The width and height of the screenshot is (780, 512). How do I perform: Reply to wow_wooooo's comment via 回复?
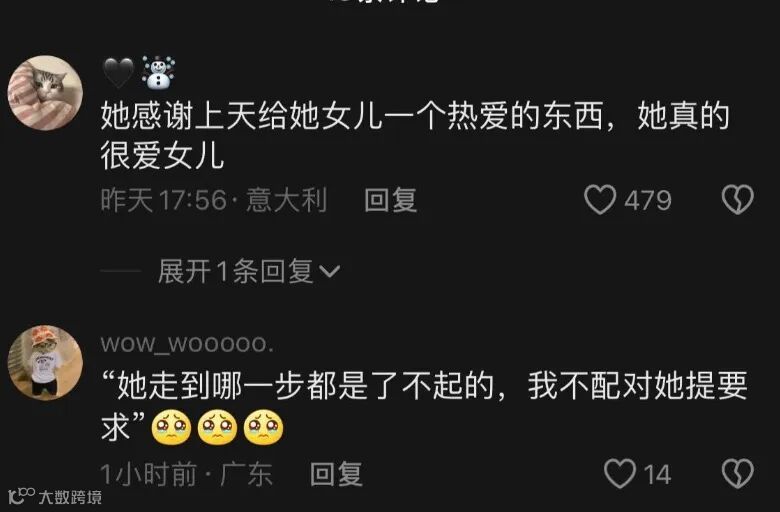coord(336,474)
